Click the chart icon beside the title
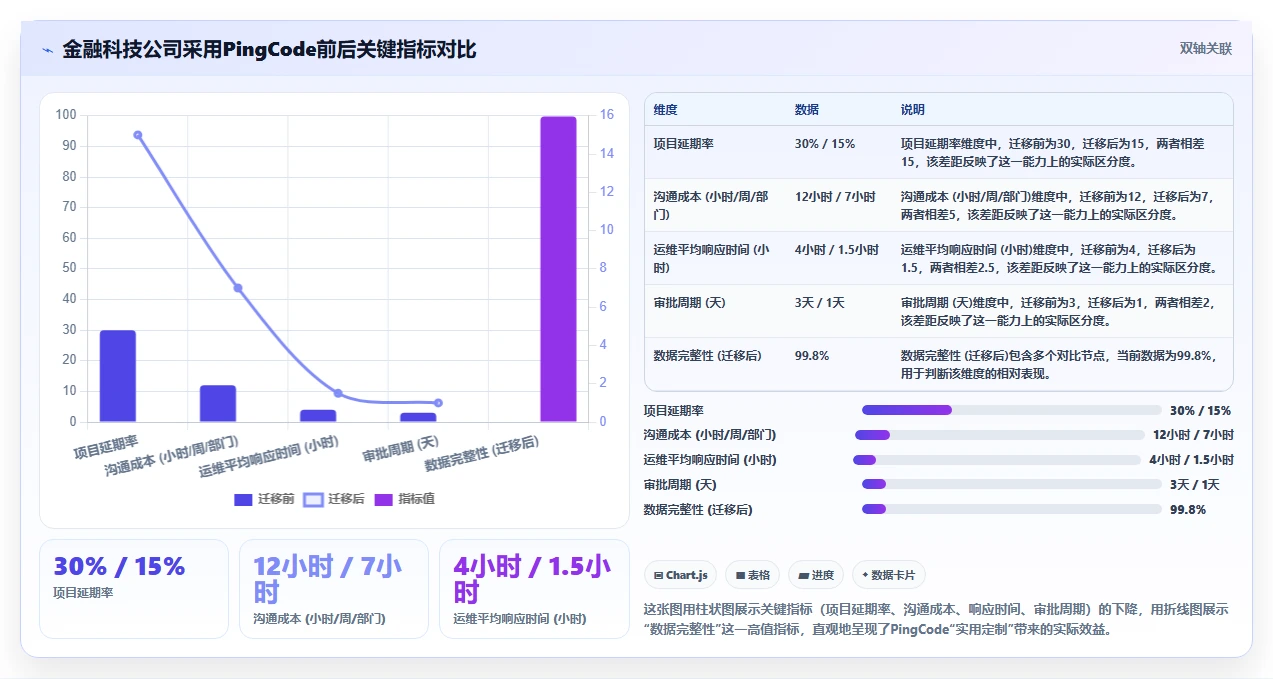This screenshot has height=679, width=1273. tap(47, 49)
